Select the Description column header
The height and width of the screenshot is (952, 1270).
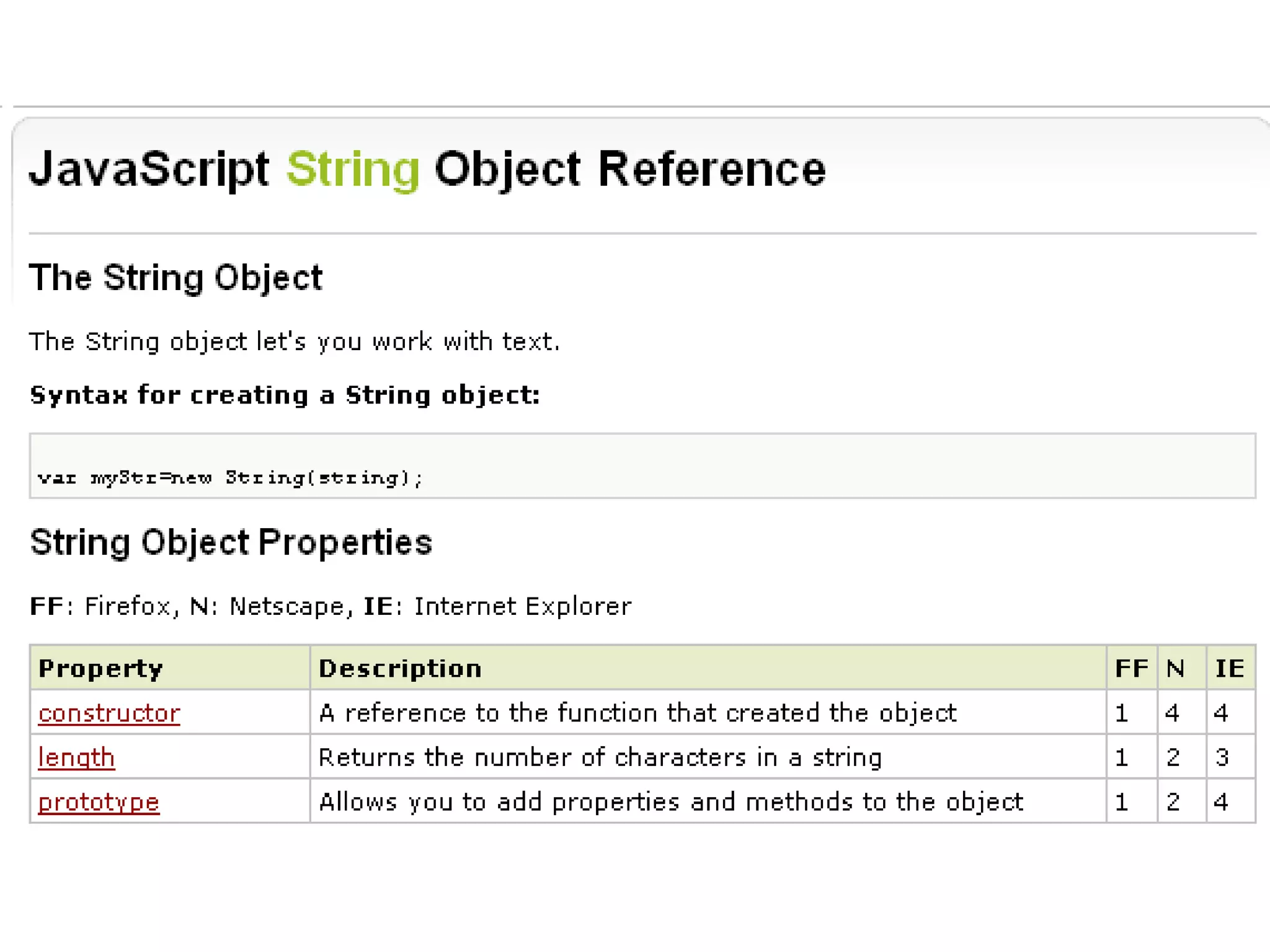point(400,668)
